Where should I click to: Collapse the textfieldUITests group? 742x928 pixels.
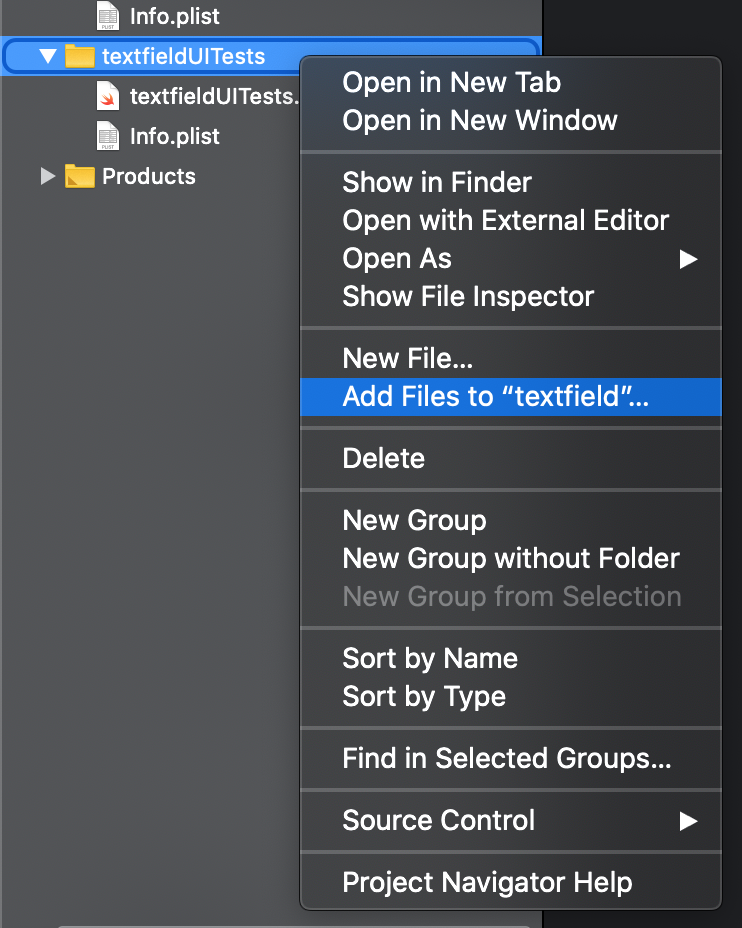coord(48,56)
